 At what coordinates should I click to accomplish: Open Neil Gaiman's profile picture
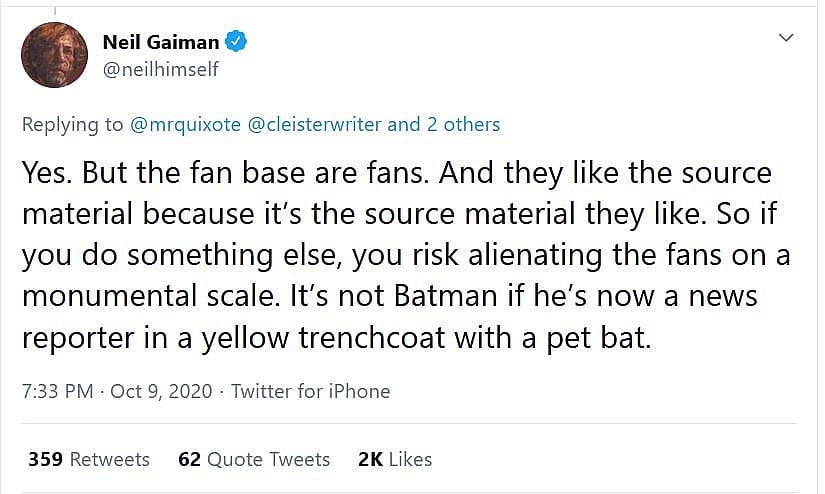click(x=55, y=55)
